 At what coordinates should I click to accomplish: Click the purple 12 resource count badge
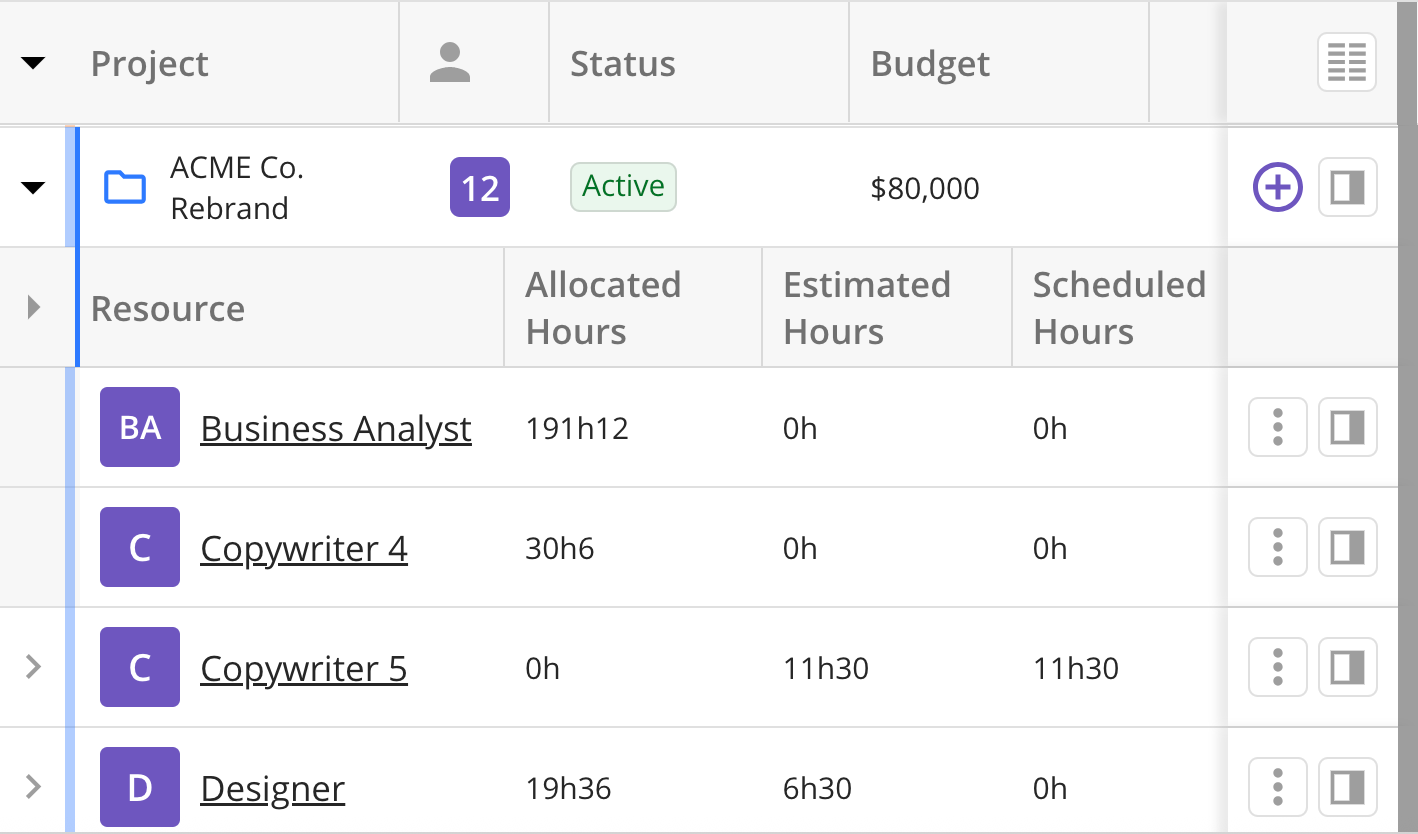pos(479,187)
